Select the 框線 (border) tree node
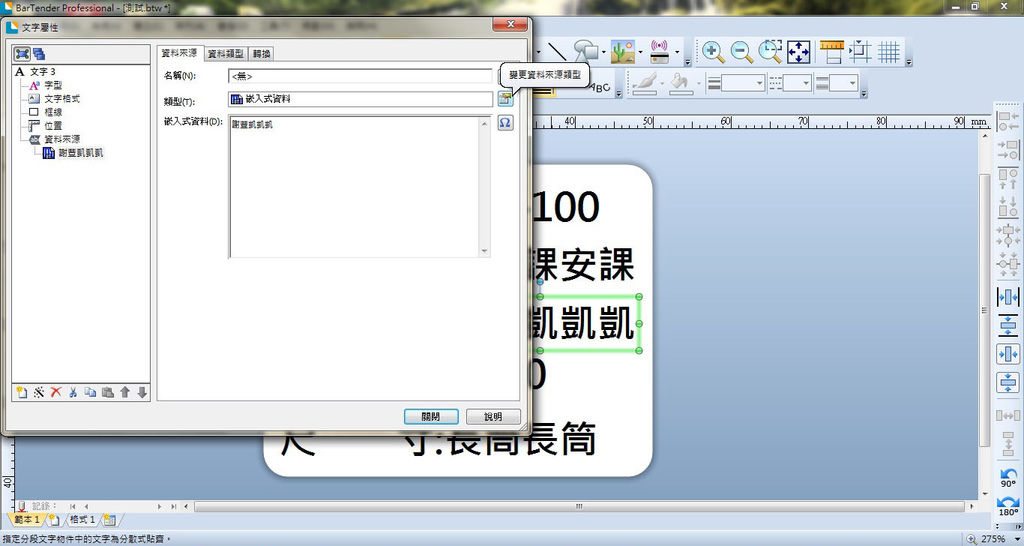The image size is (1024, 546). [53, 112]
